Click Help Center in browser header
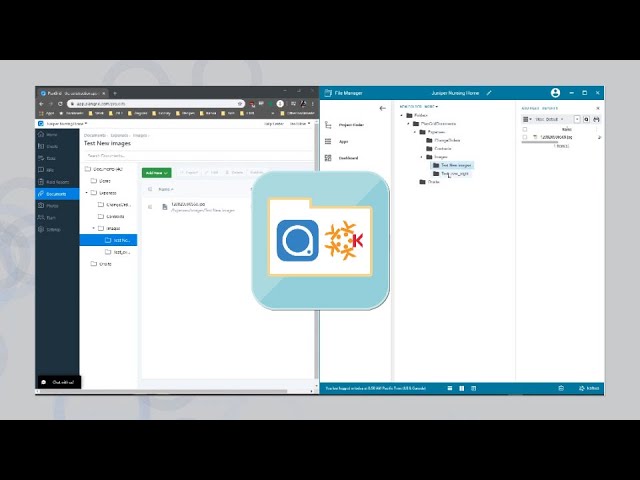 point(274,123)
